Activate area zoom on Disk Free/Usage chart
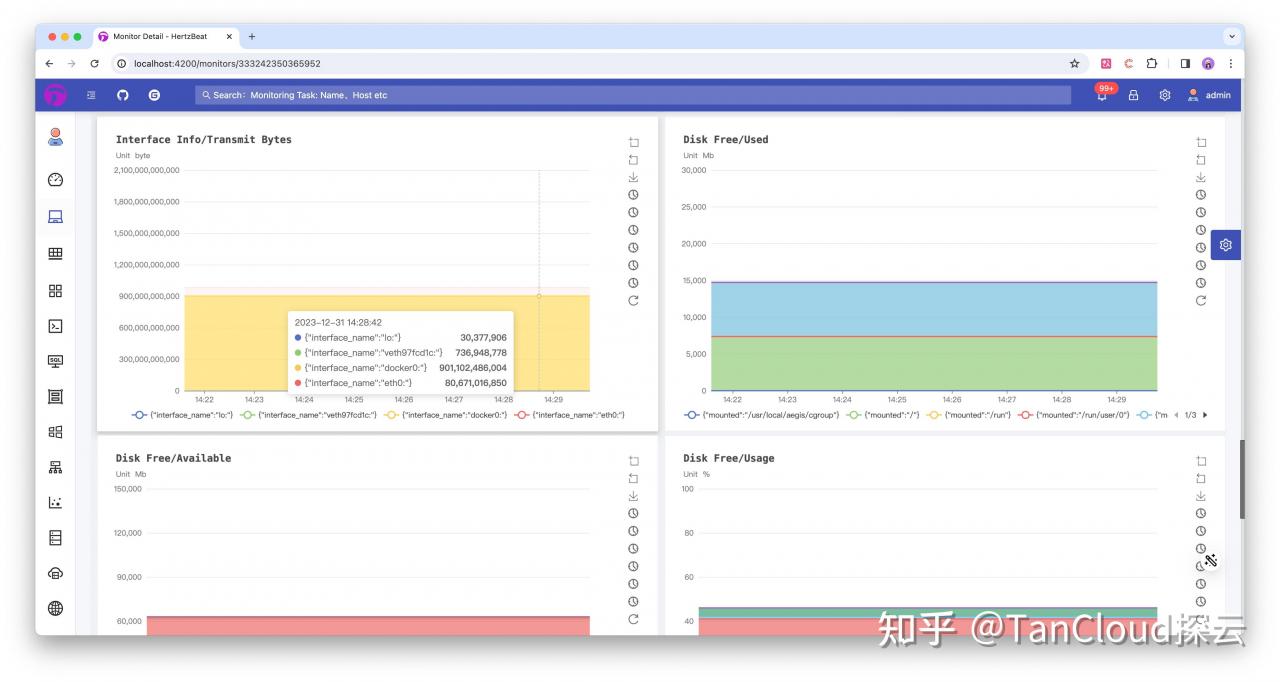The image size is (1280, 682). click(x=1201, y=461)
